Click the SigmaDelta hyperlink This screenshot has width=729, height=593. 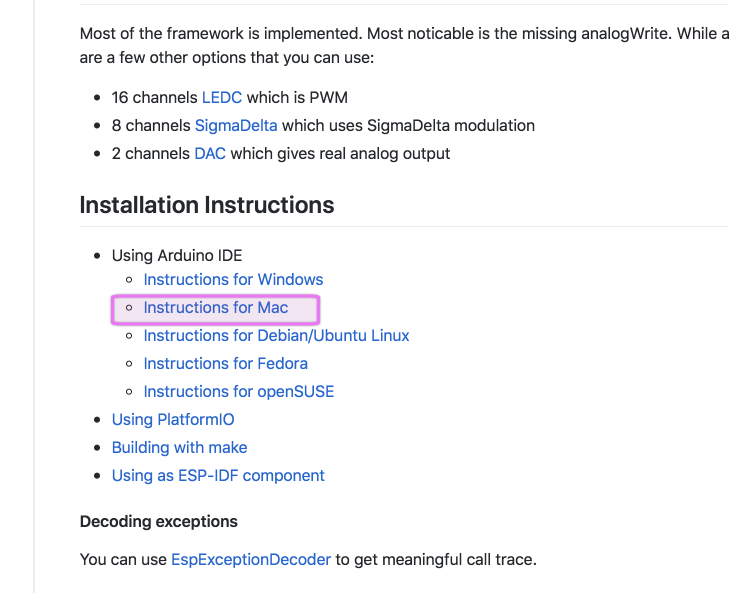click(x=236, y=126)
